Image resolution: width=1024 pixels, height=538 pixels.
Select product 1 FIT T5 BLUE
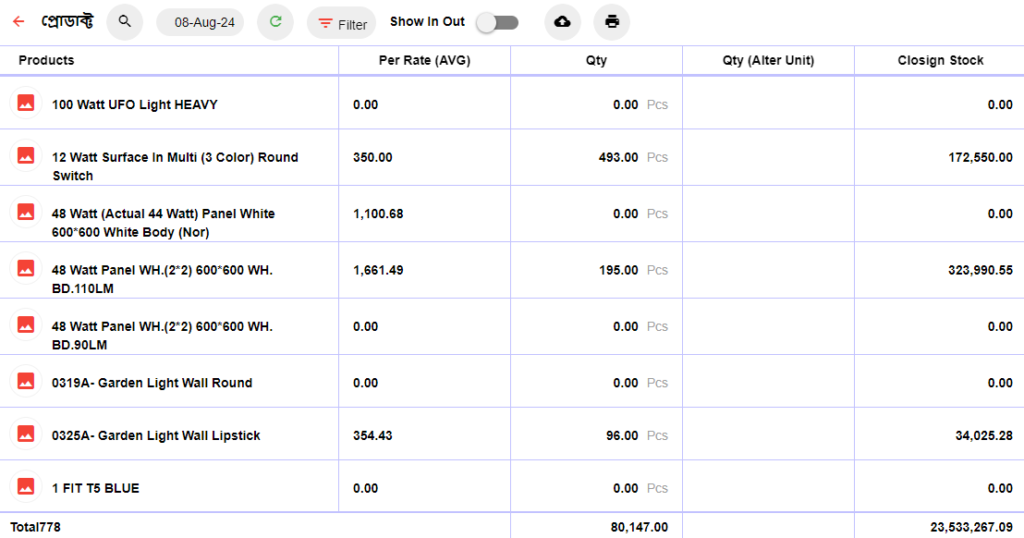95,488
